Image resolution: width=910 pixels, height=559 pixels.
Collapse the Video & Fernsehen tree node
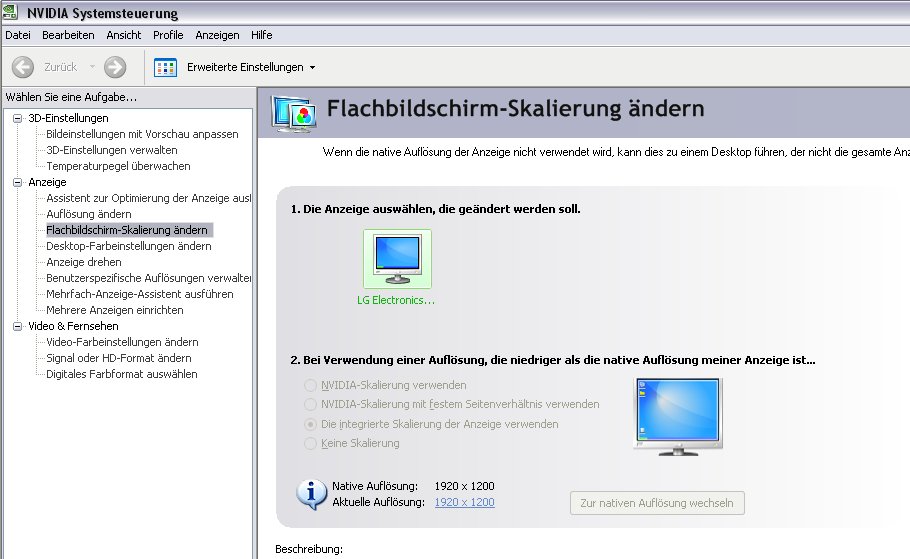pos(17,326)
